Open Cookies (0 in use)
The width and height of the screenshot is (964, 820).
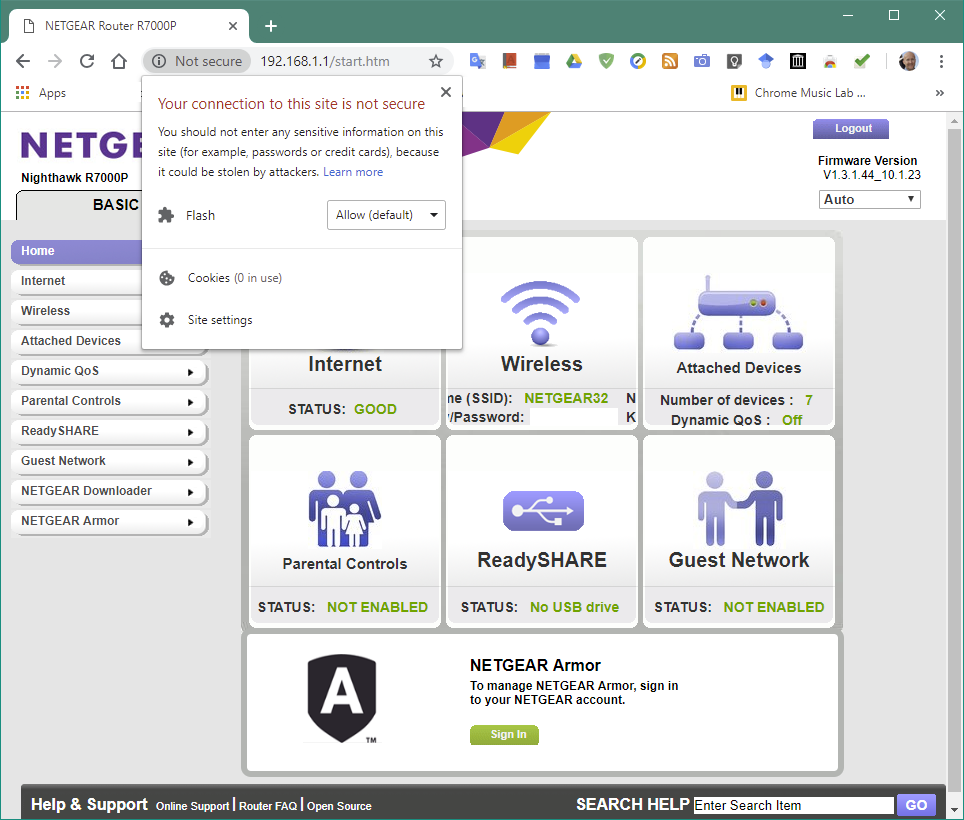[235, 278]
